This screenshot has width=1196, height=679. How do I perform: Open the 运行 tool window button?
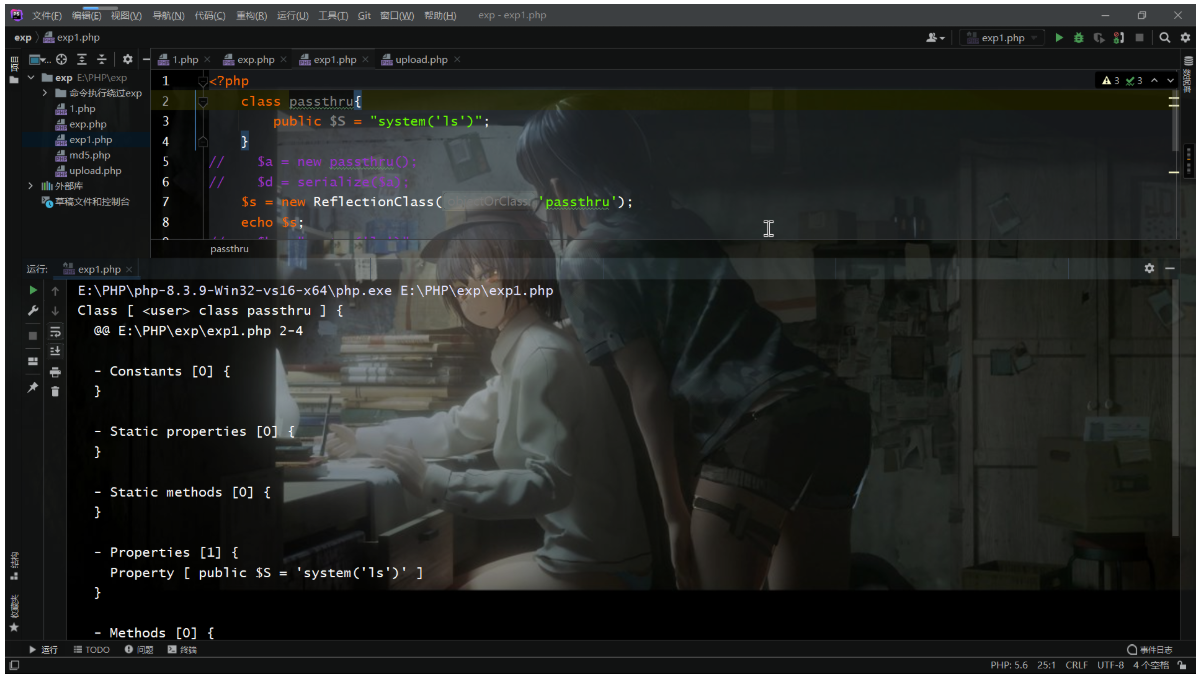[x=43, y=650]
